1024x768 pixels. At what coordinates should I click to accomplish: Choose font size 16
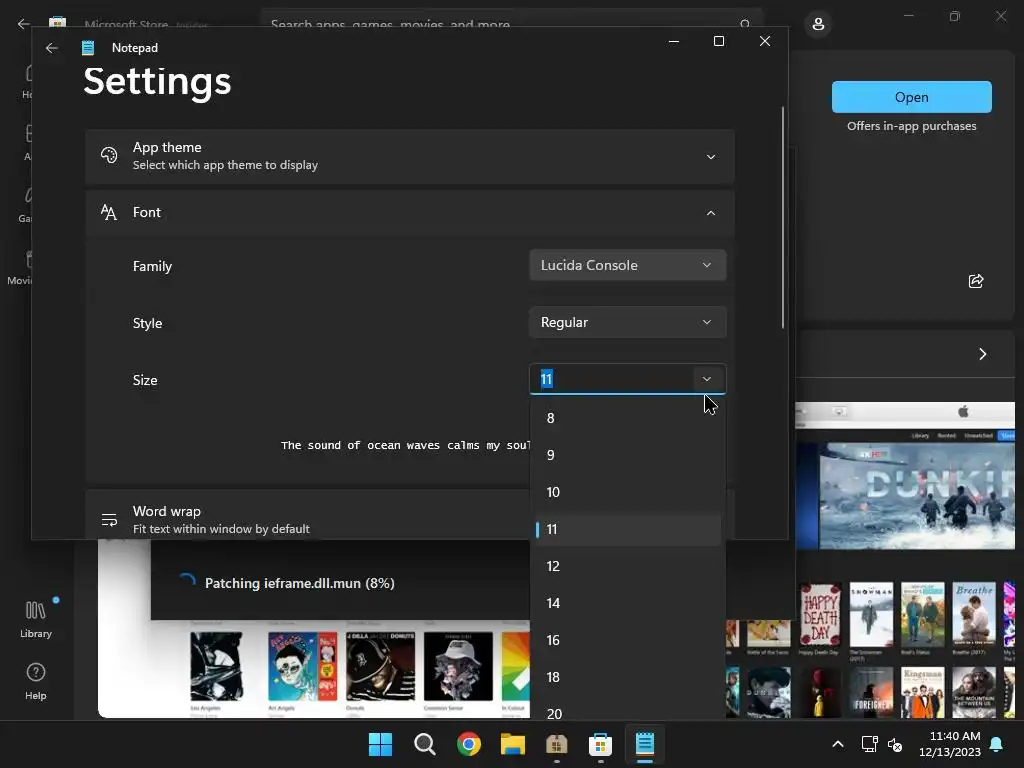click(628, 641)
